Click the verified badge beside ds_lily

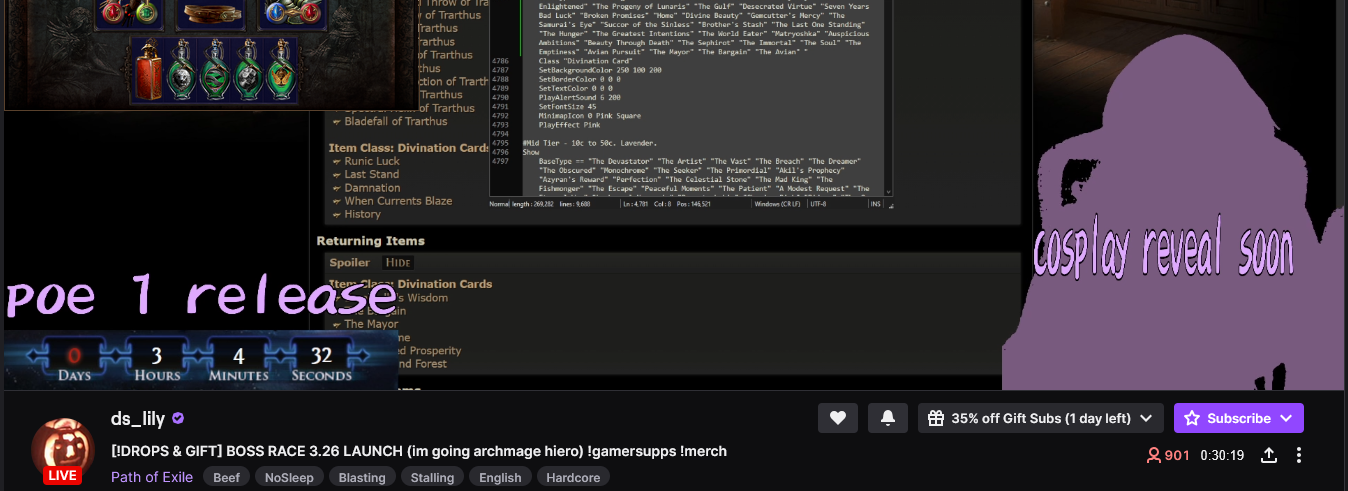[x=178, y=418]
